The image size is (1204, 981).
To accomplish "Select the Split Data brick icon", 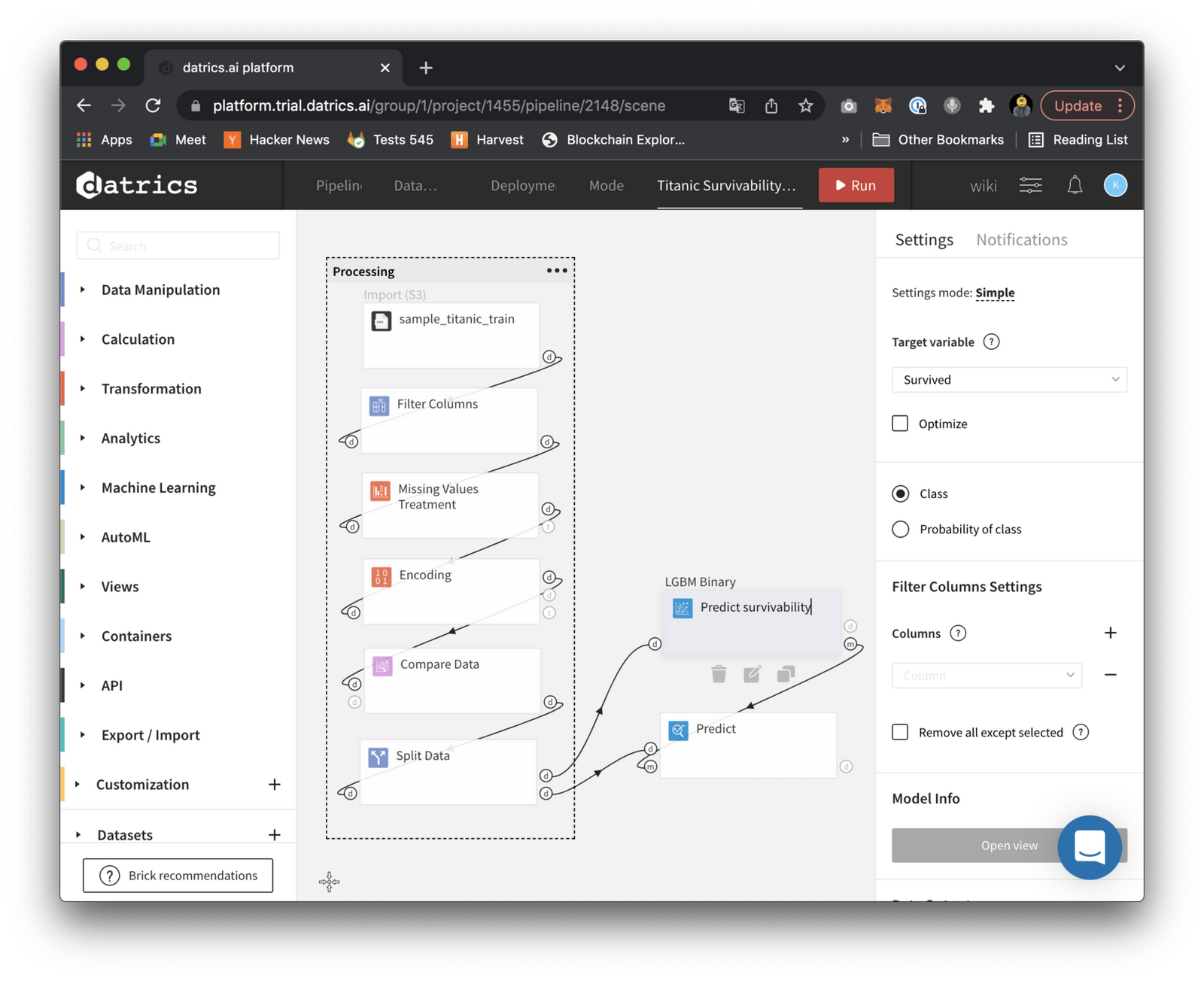I will pos(378,756).
